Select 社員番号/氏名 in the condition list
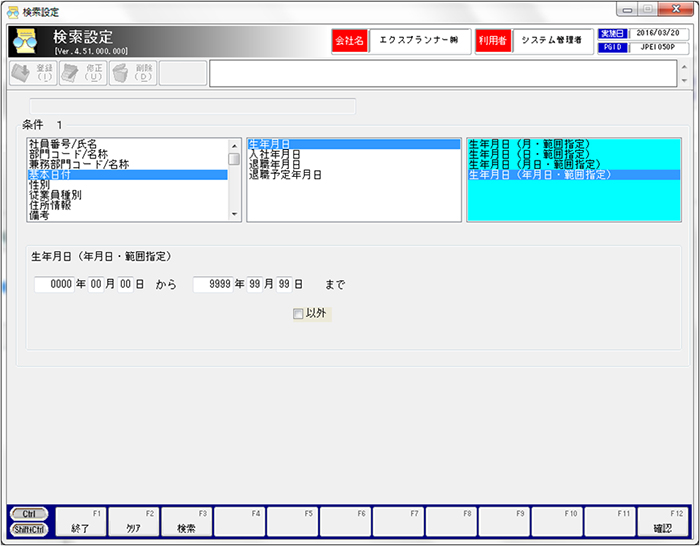Screen dimensions: 700x546 point(70,145)
